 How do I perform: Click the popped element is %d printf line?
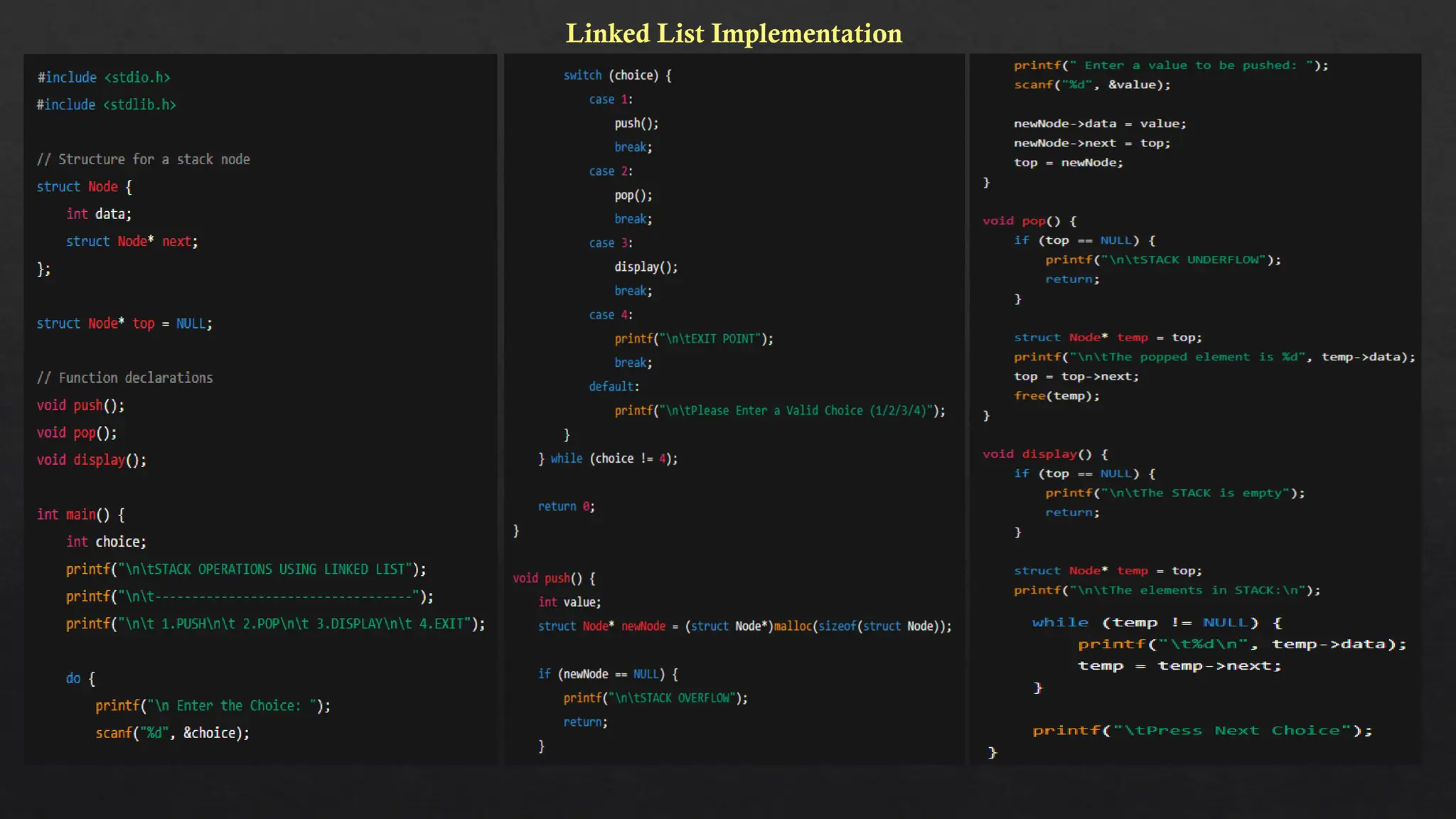coord(1214,357)
